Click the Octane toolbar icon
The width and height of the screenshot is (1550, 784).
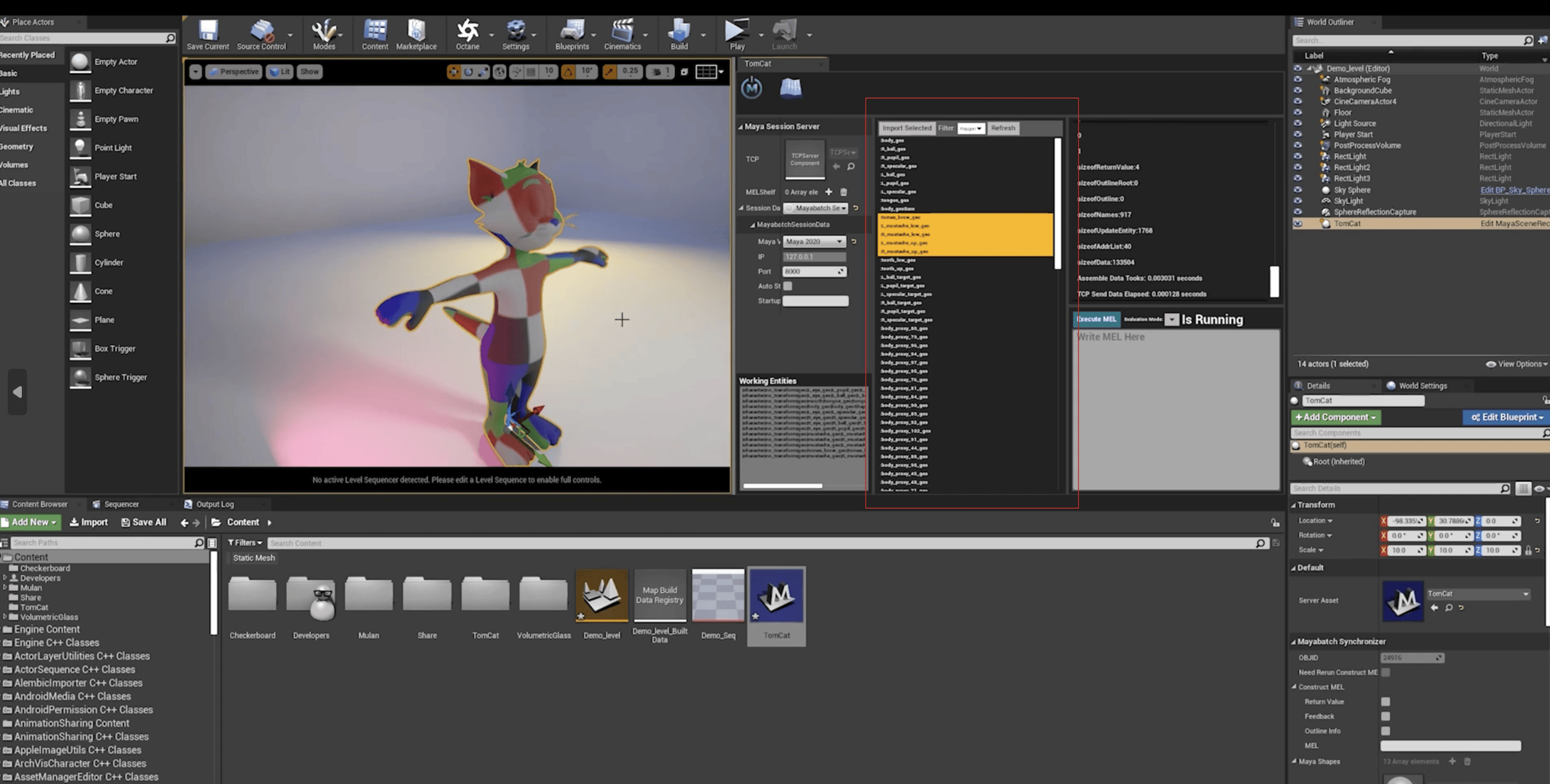(467, 35)
